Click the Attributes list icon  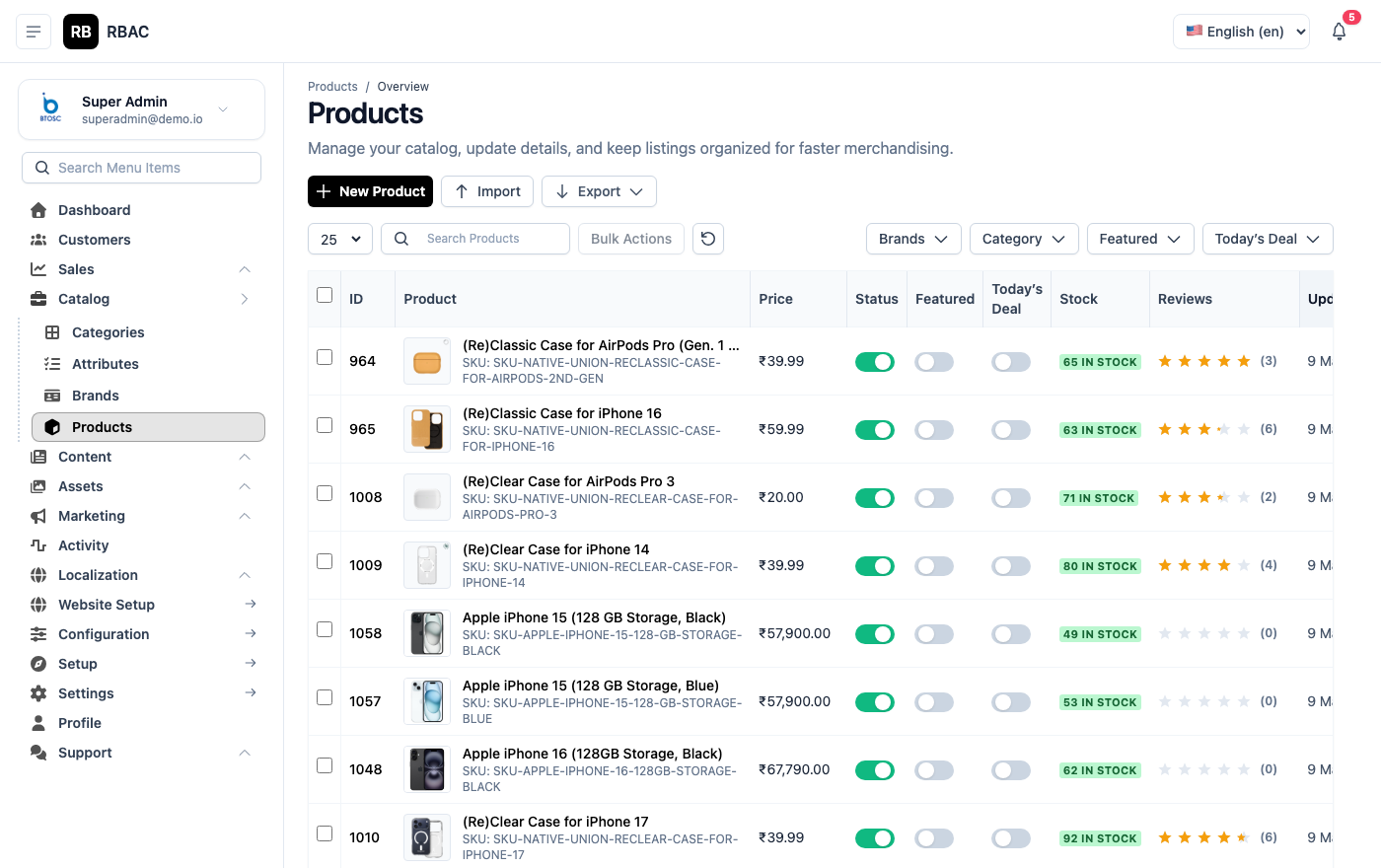[52, 364]
